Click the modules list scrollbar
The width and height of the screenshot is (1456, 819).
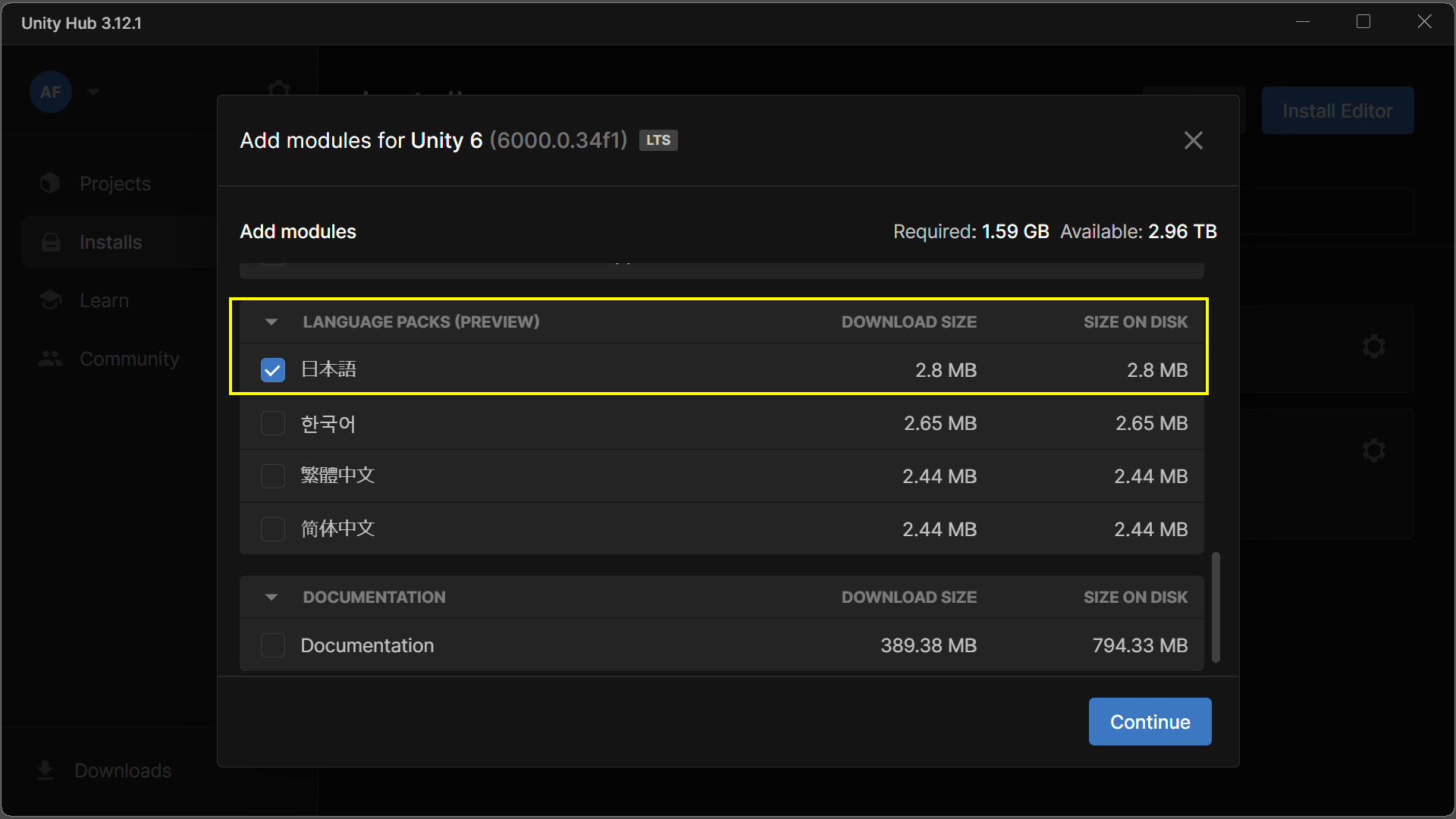[1216, 607]
